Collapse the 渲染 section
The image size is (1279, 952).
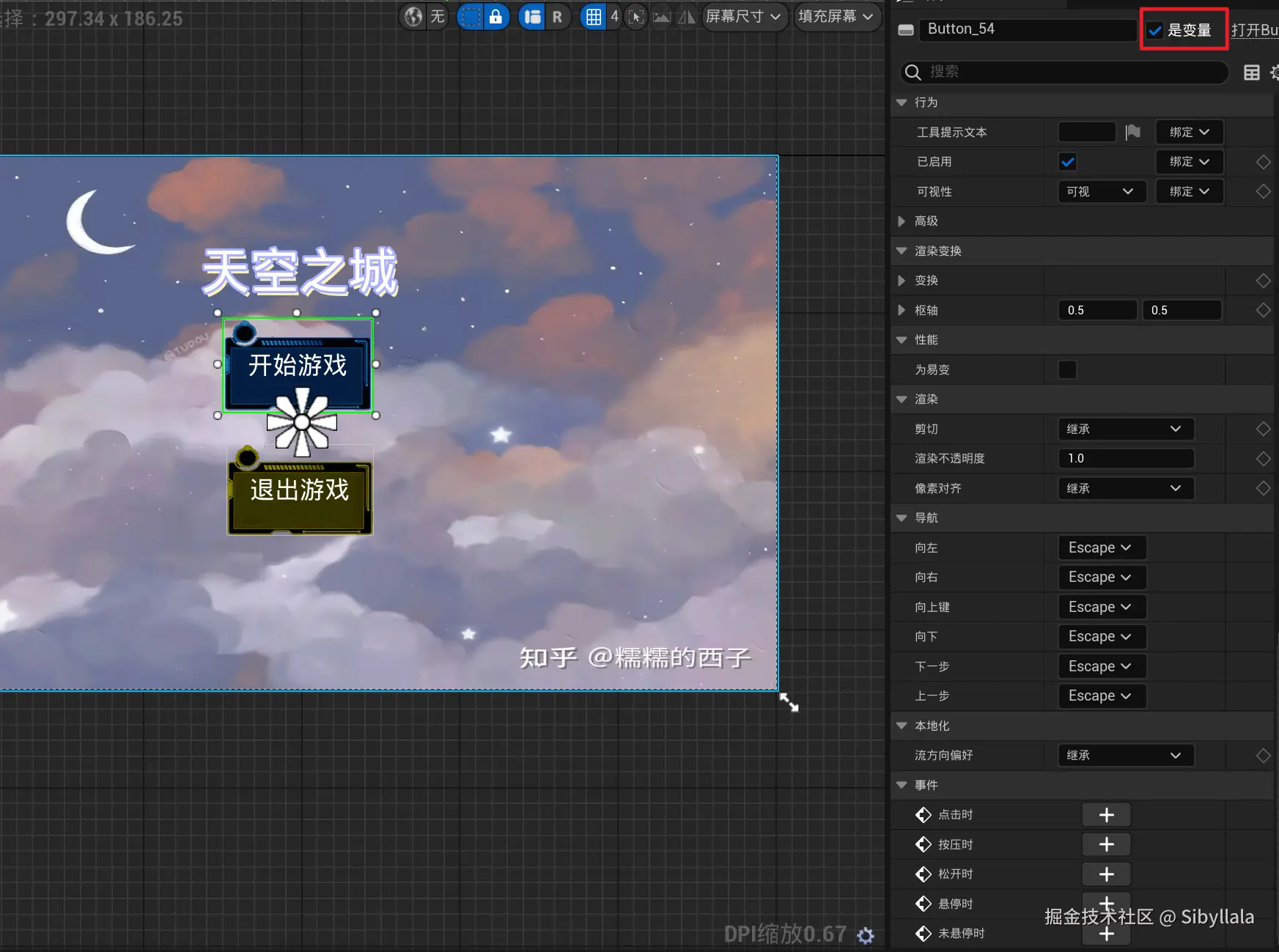click(902, 399)
